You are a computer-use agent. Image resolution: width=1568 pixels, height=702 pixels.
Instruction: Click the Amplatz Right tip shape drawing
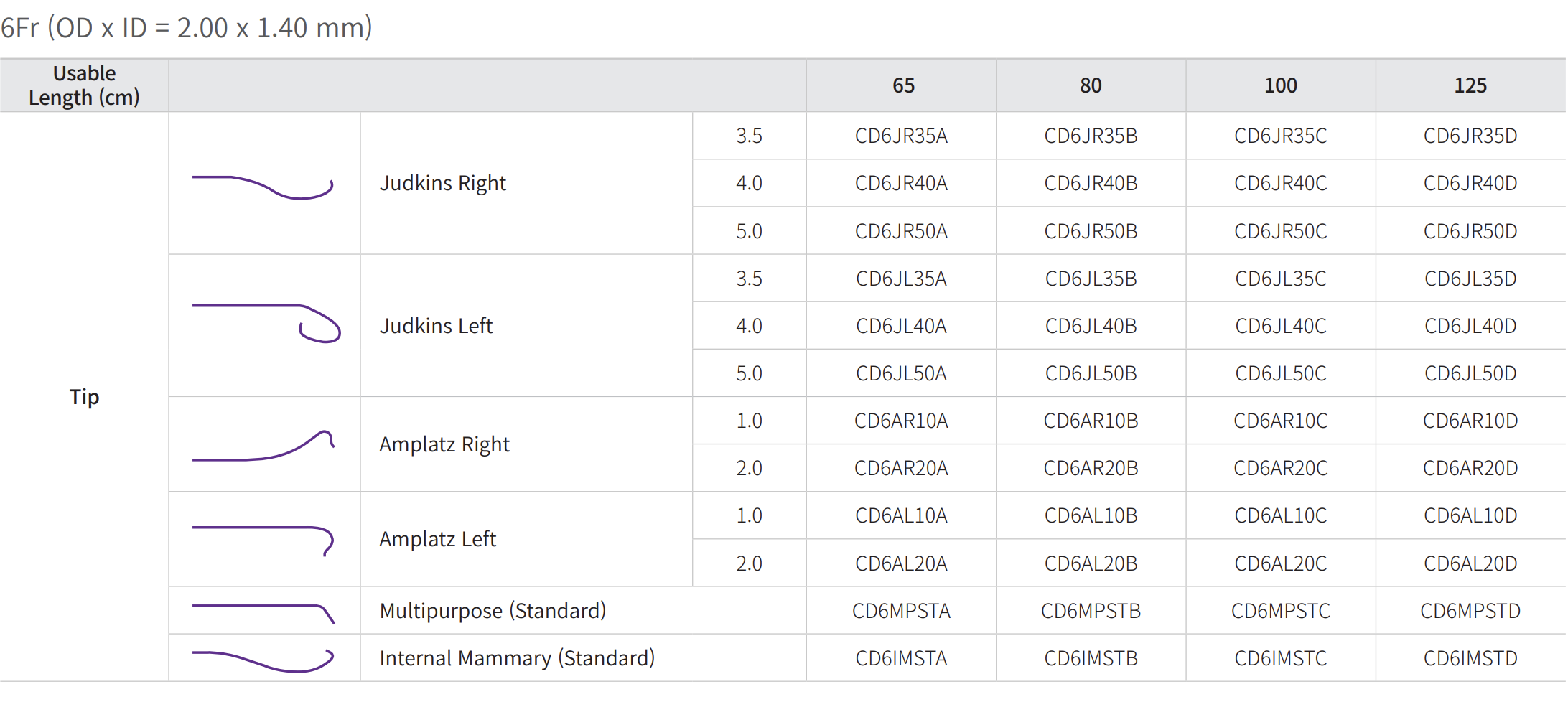[263, 446]
